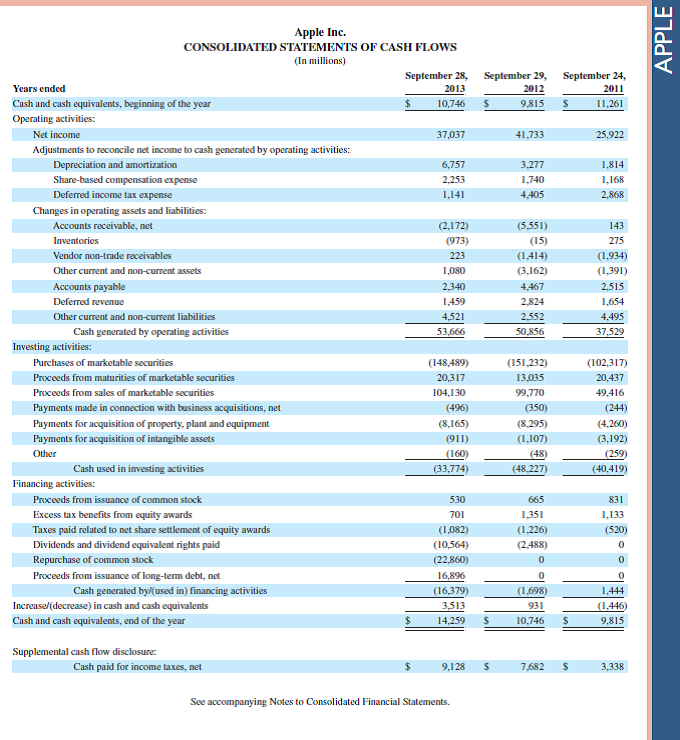Click 'Cash generated by/(used in) financing activities'
Viewport: 680px width, 740px height.
click(x=170, y=591)
